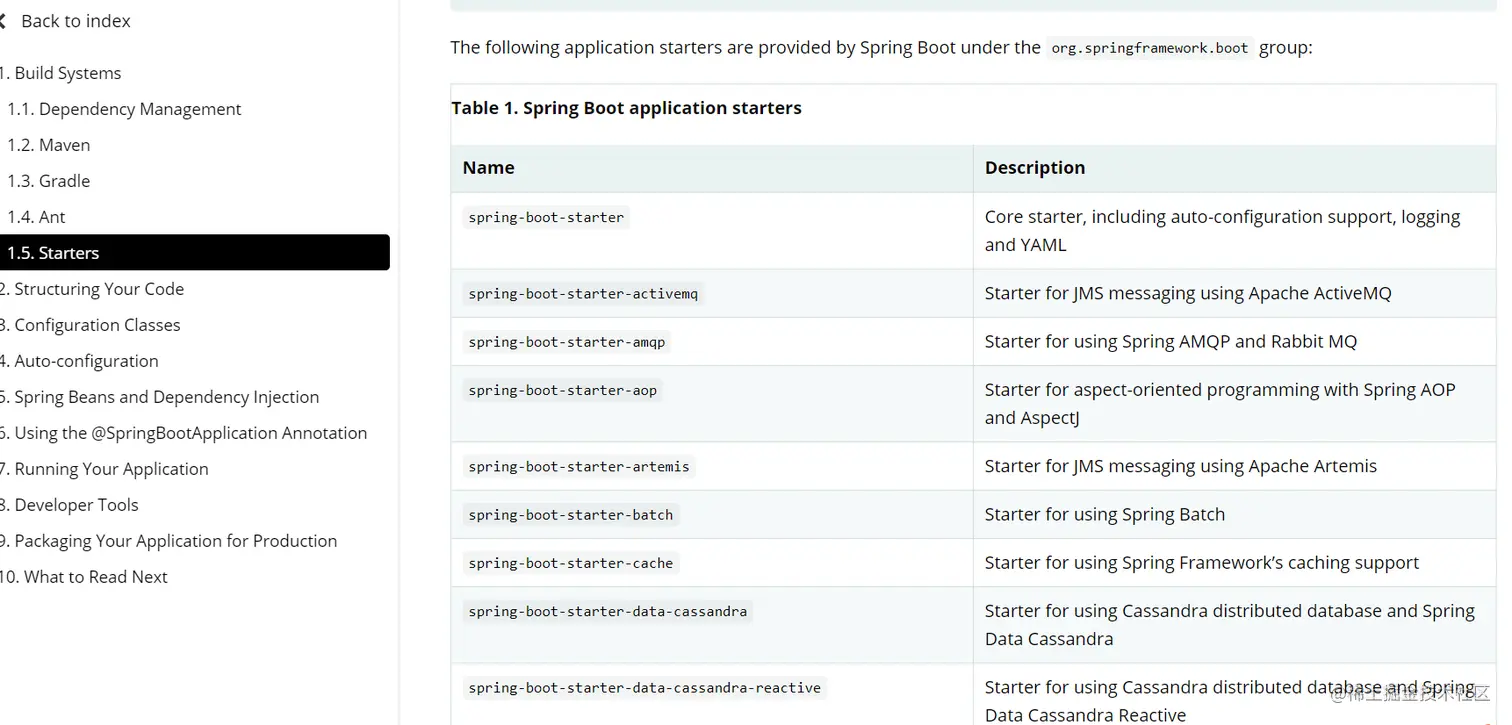Go to Using the @SpringBootApplication Annotation
This screenshot has height=725, width=1512.
coord(183,433)
